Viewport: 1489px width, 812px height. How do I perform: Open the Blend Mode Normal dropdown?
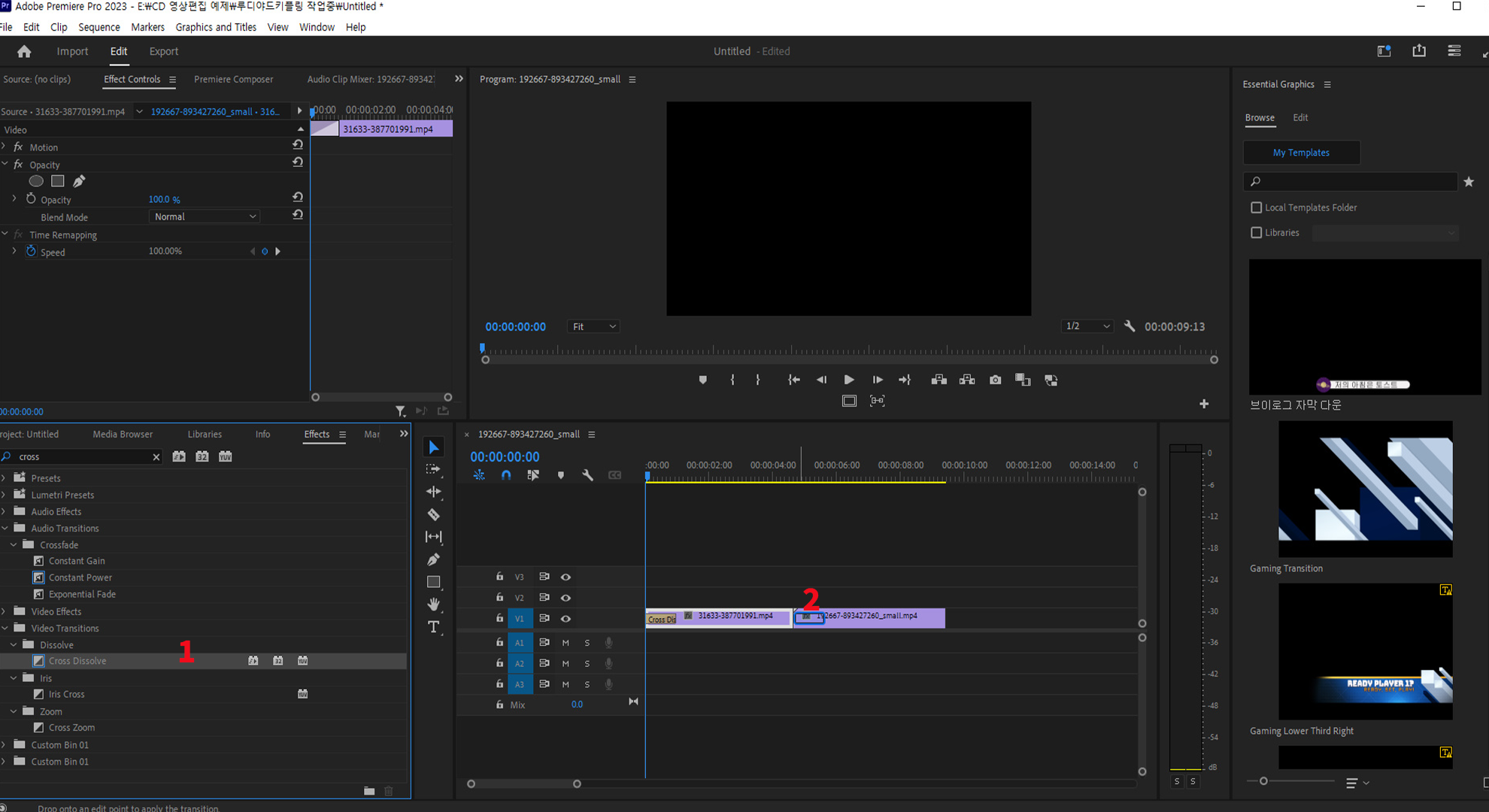205,217
